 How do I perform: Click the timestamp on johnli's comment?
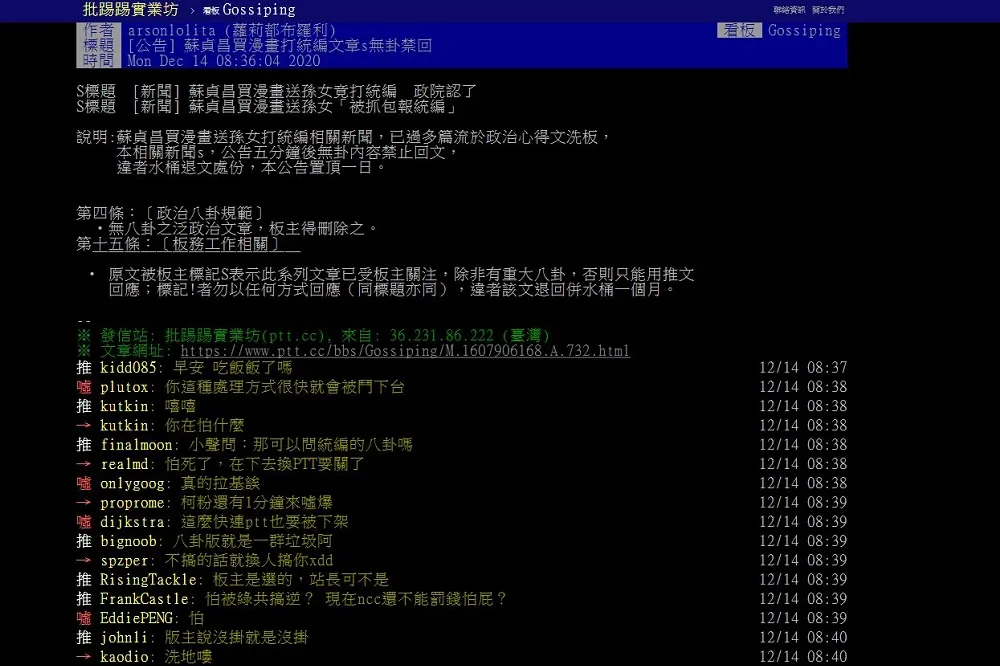click(802, 637)
